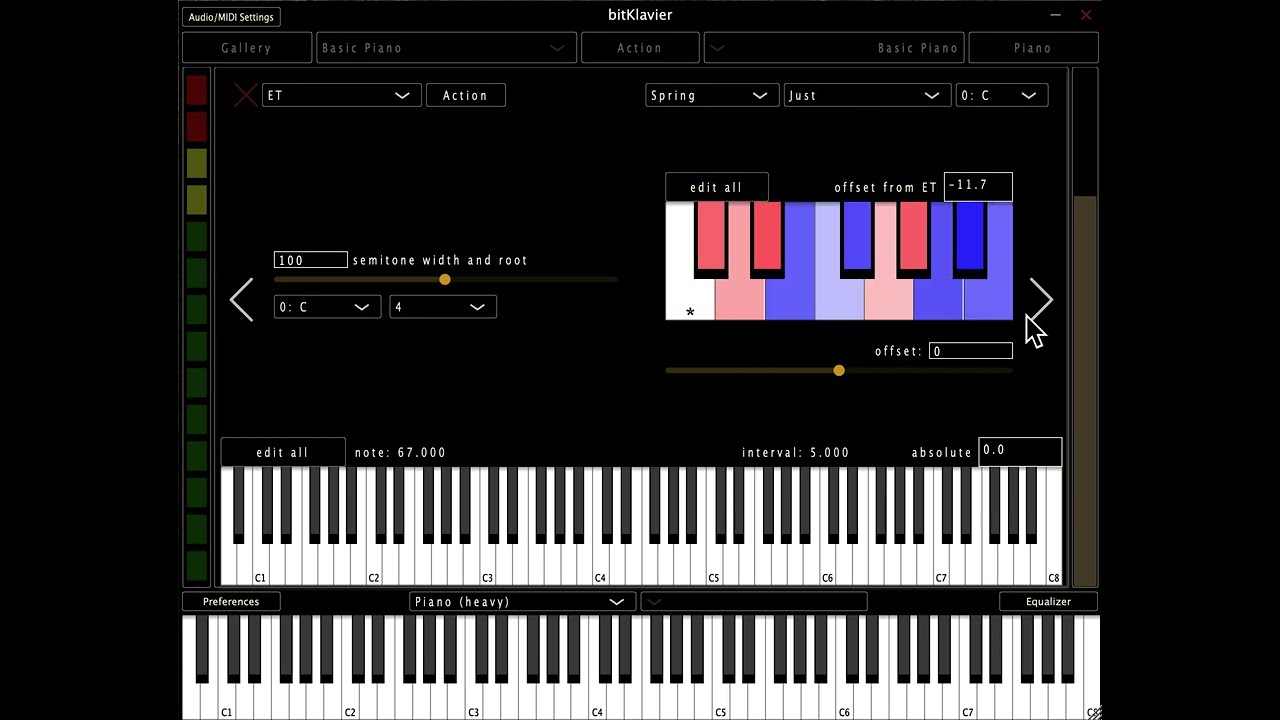The image size is (1280, 720).
Task: Open the right Basic Piano dropdown
Action: click(x=833, y=48)
